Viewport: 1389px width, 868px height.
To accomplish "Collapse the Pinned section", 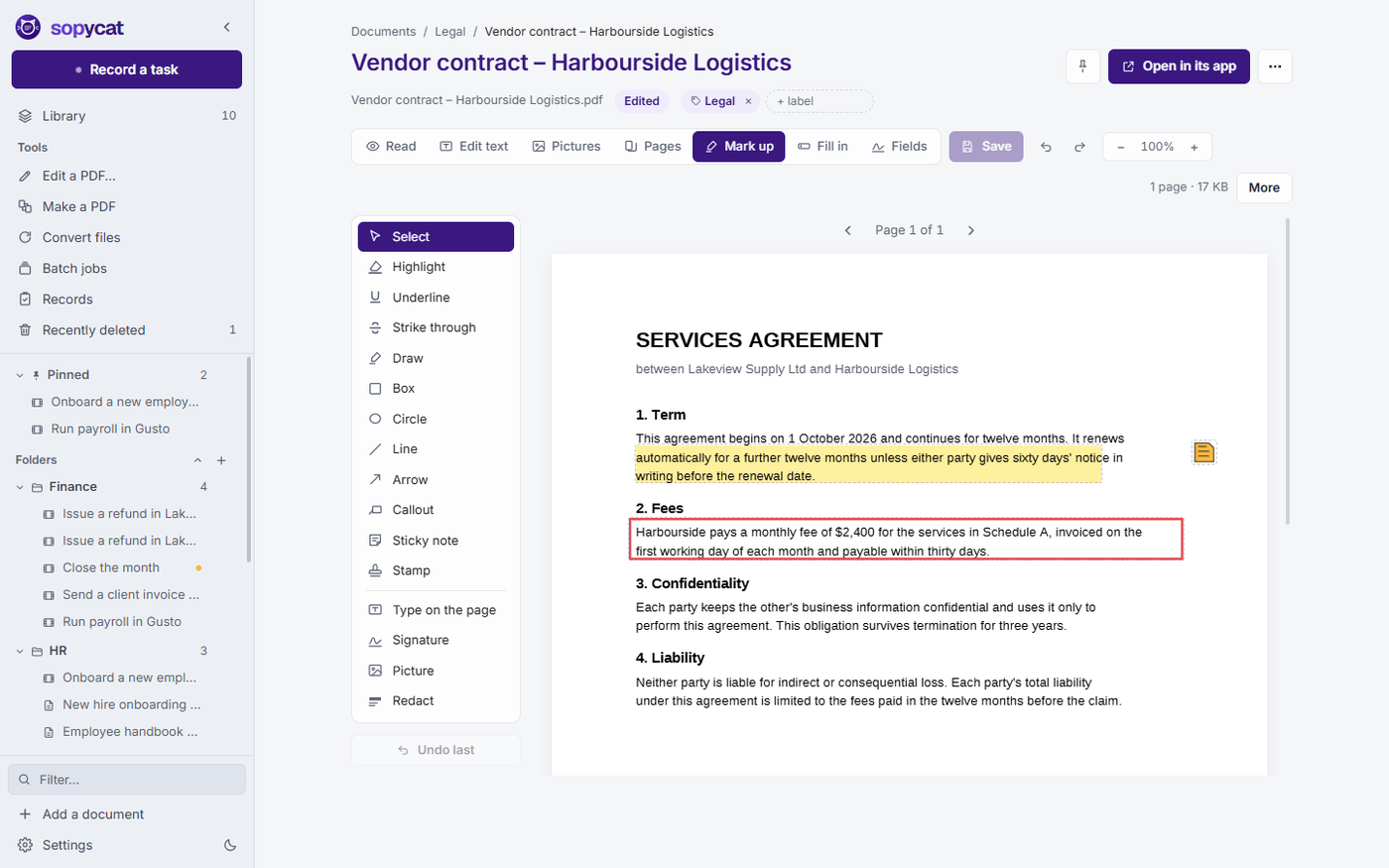I will [20, 375].
